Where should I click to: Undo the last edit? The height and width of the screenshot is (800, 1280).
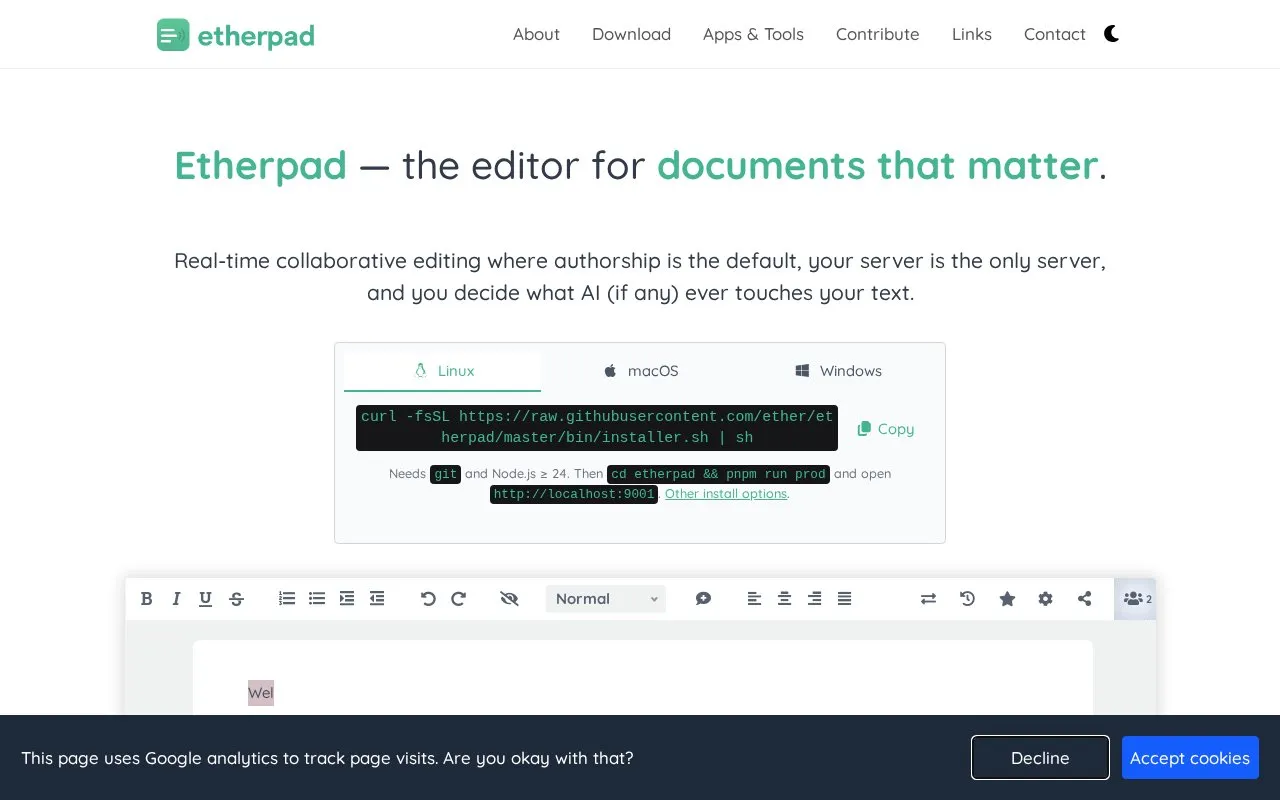[x=428, y=599]
